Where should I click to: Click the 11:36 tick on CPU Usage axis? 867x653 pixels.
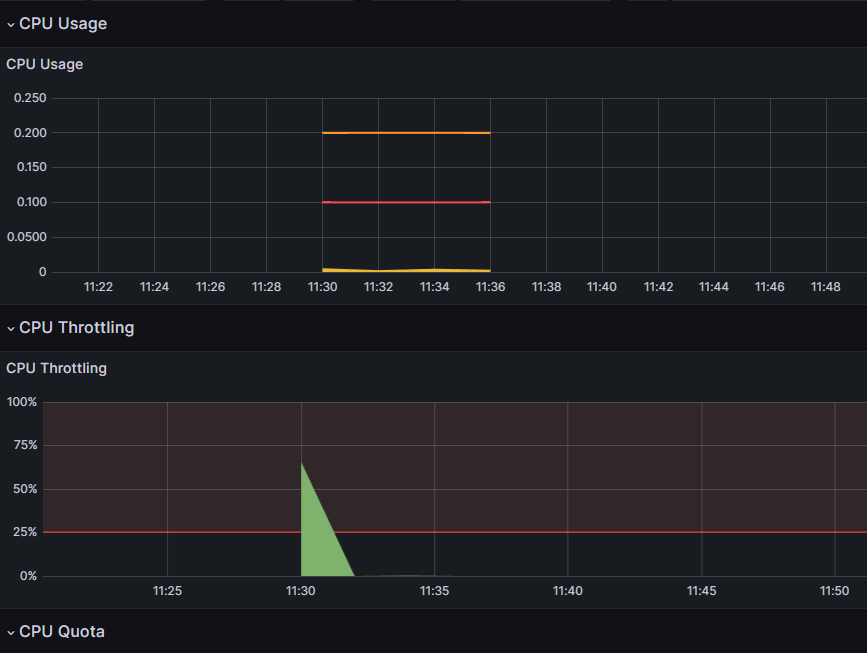tap(490, 287)
